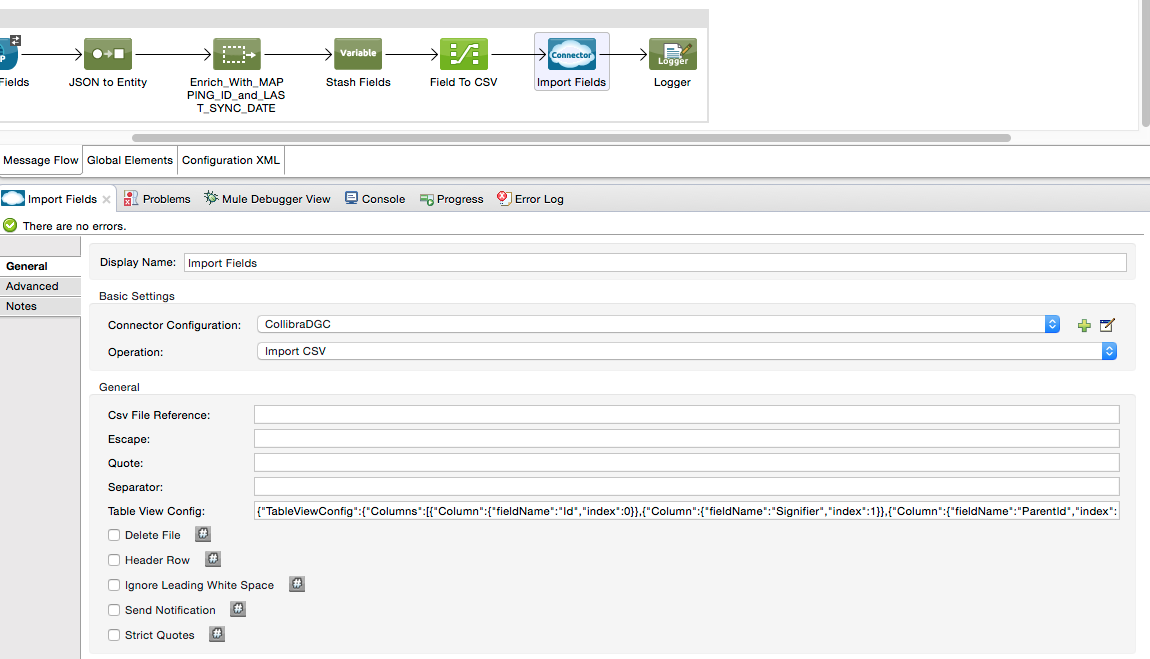Edit the CollibraDGC connector configuration

[1107, 325]
